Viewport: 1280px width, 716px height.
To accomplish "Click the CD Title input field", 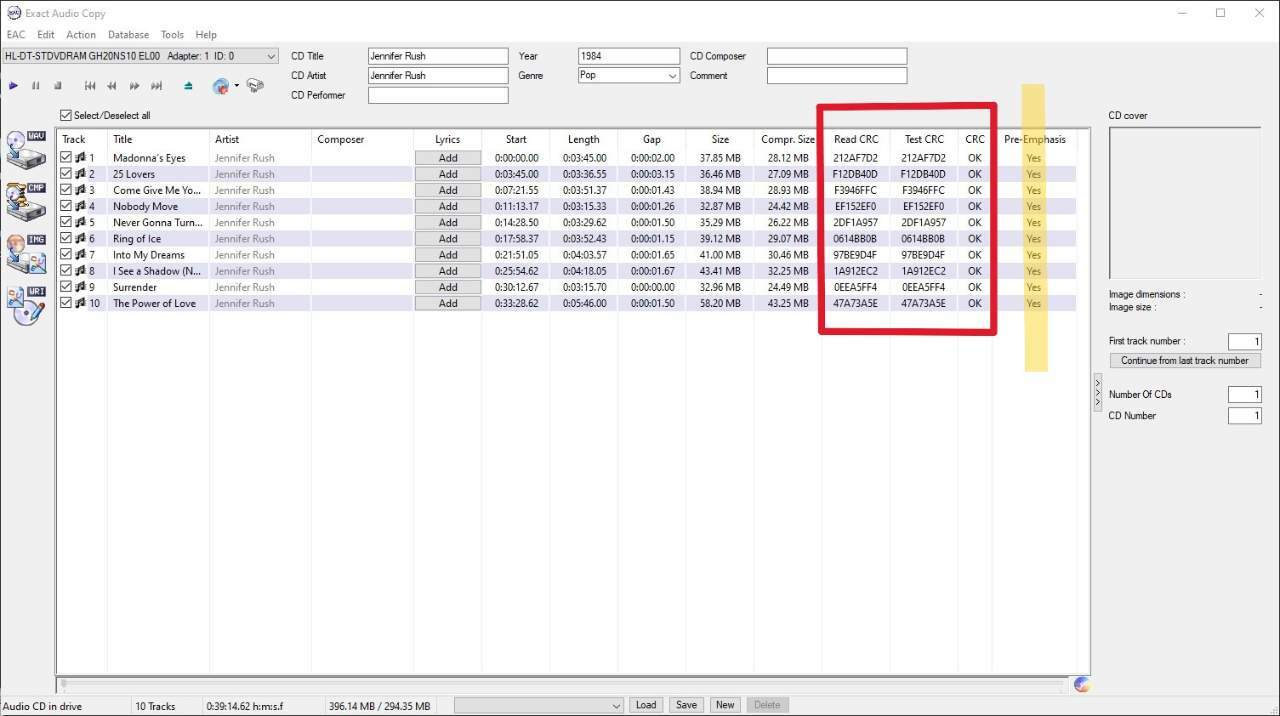I will coord(438,57).
